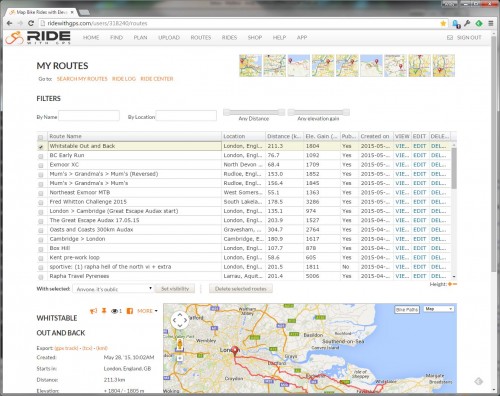
Task: Click VIEW for BC Early Run row
Action: (402, 155)
